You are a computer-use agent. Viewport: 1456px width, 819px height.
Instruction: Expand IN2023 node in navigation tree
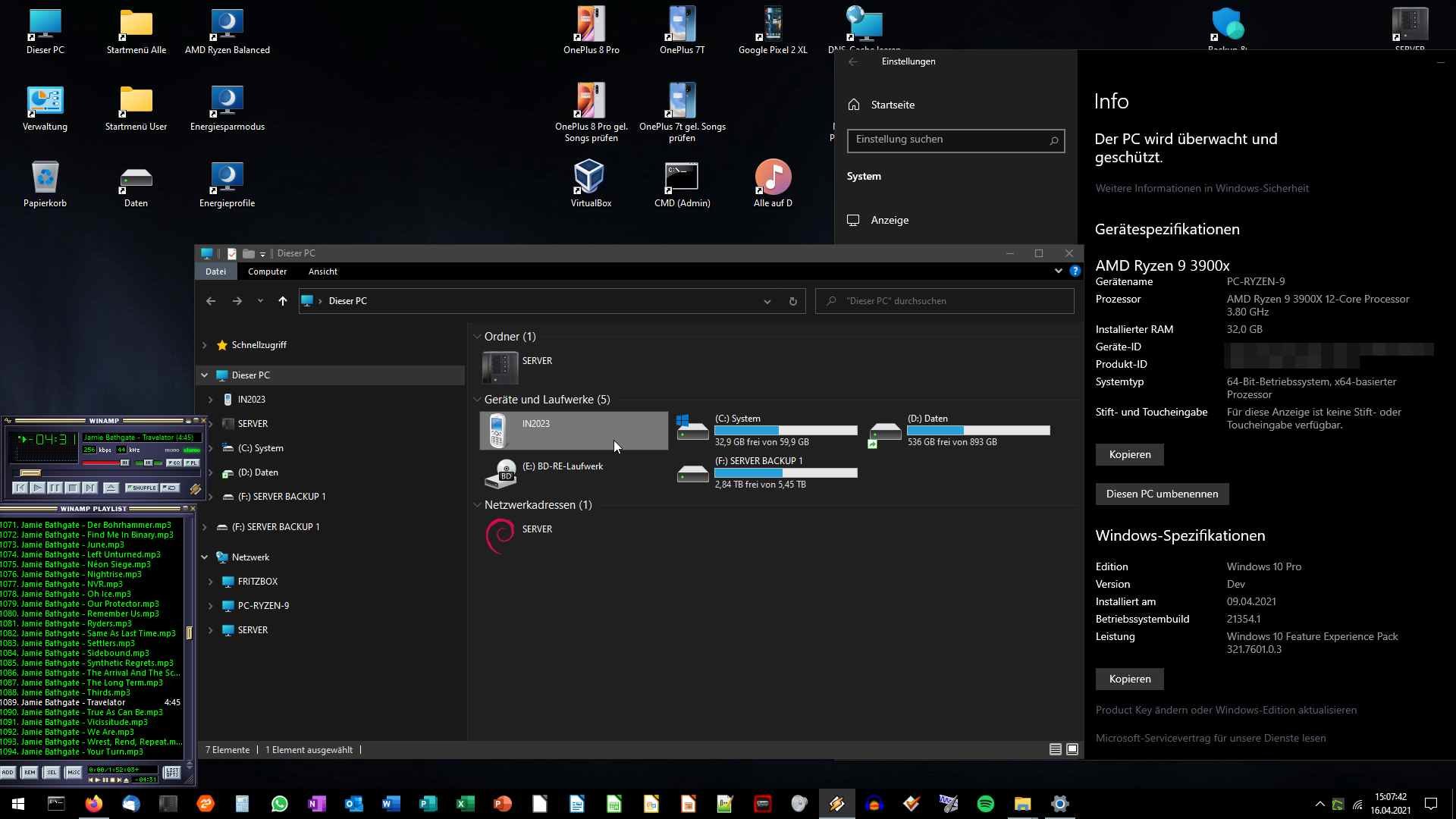click(x=211, y=400)
